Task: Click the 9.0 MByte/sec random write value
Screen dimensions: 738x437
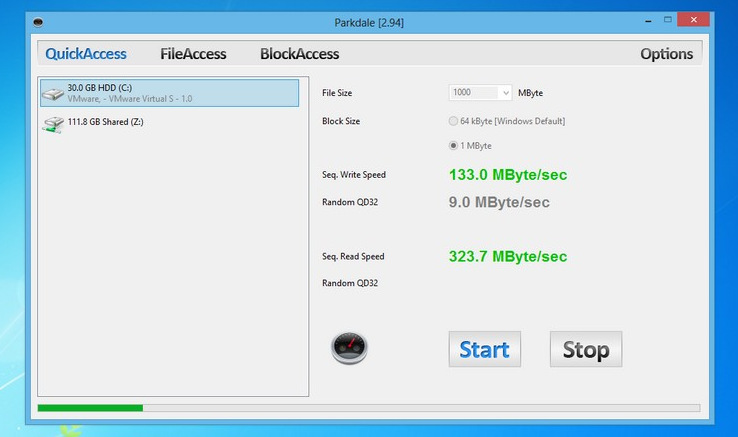Action: click(499, 202)
